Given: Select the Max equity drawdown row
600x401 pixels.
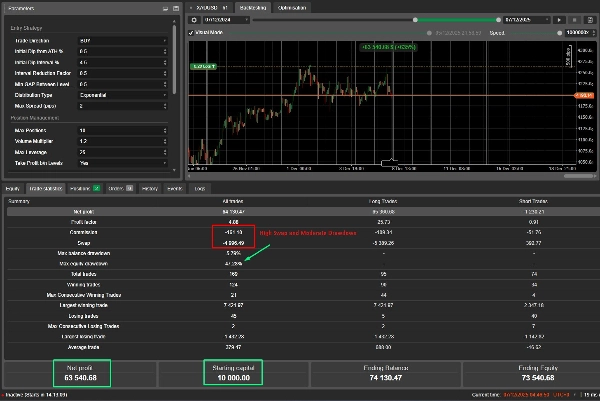Looking at the screenshot, I should point(302,264).
